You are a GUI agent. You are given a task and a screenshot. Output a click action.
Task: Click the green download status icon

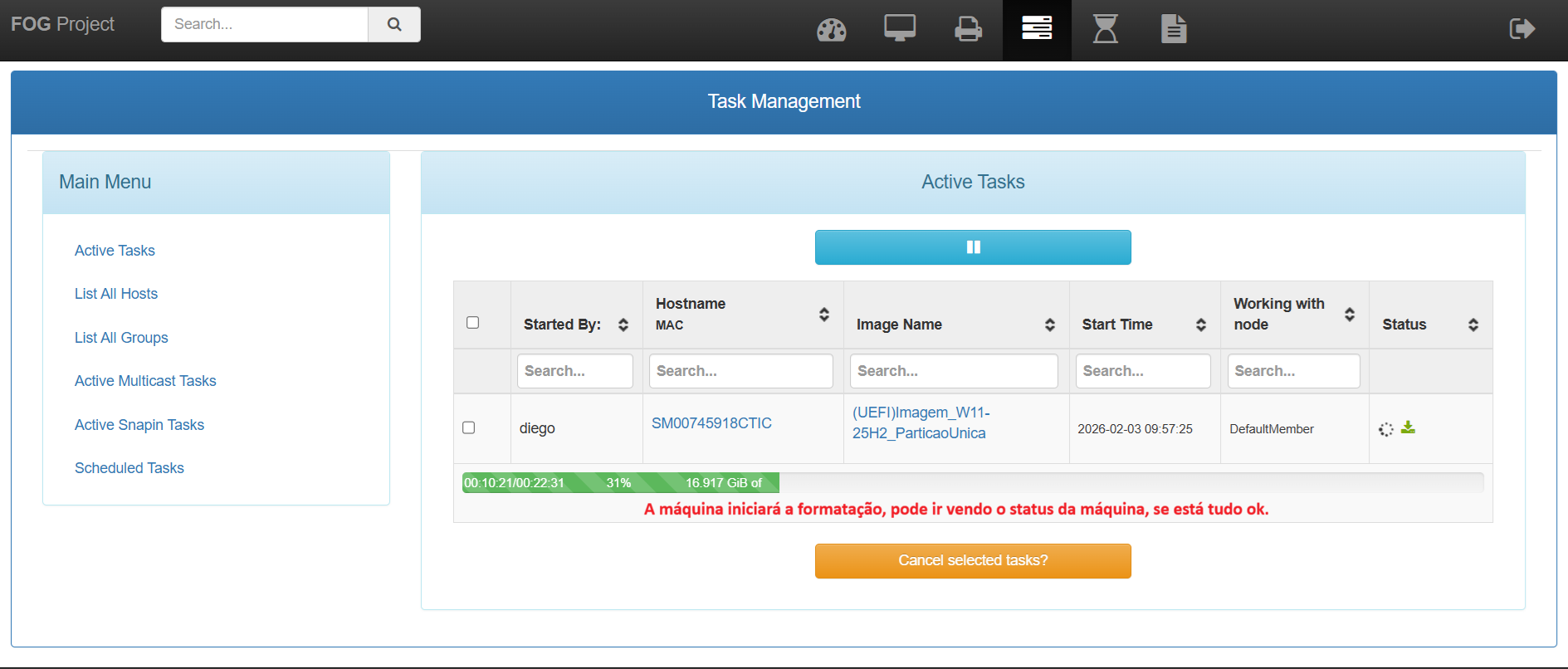[x=1408, y=427]
